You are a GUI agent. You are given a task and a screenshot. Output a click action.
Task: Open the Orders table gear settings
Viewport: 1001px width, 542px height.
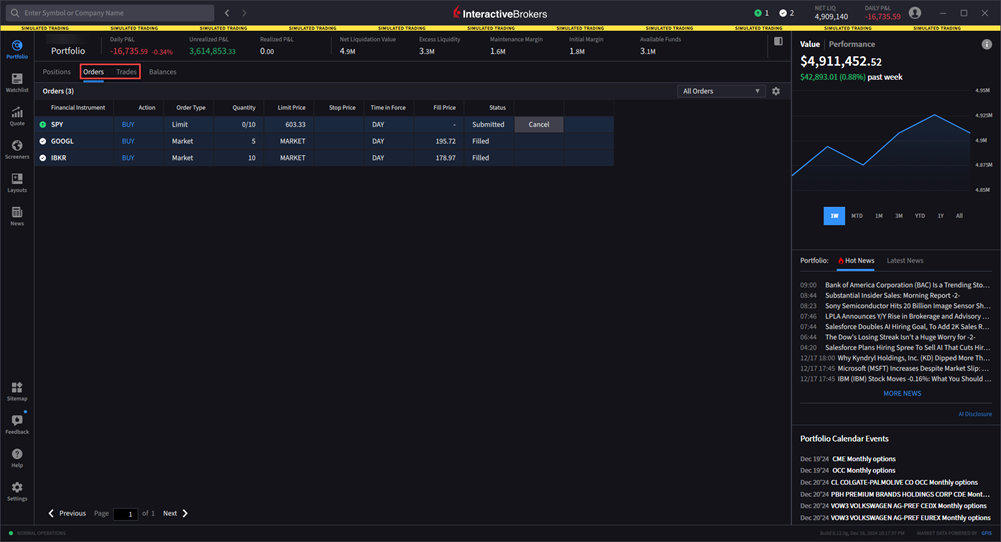[x=776, y=91]
